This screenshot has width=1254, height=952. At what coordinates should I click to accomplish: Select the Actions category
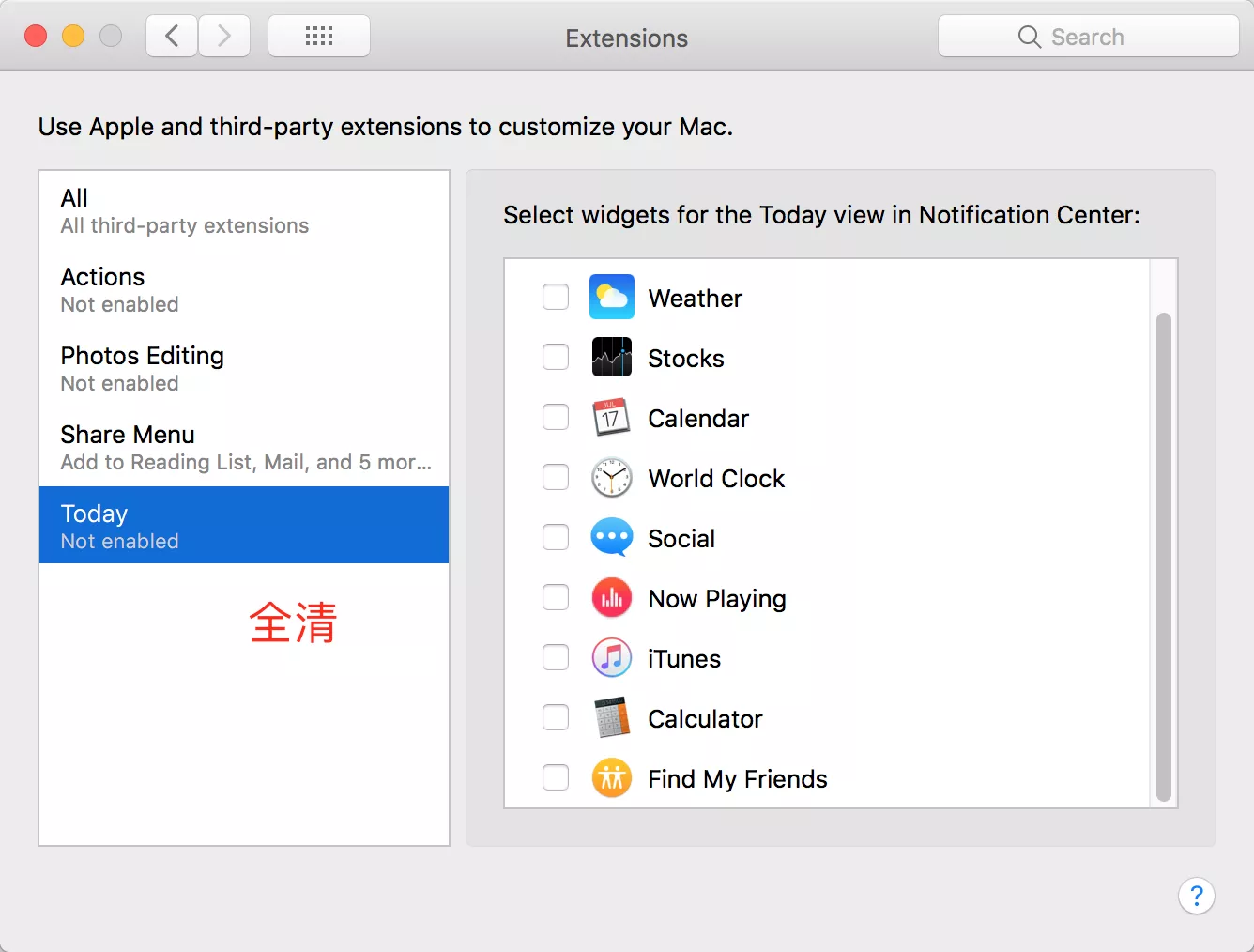click(x=244, y=289)
